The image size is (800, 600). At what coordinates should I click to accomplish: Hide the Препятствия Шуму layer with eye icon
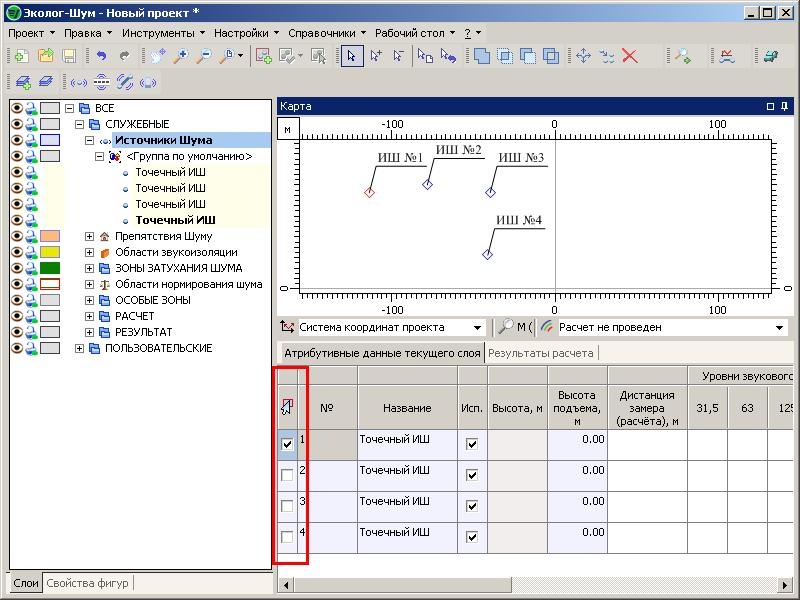pyautogui.click(x=16, y=236)
